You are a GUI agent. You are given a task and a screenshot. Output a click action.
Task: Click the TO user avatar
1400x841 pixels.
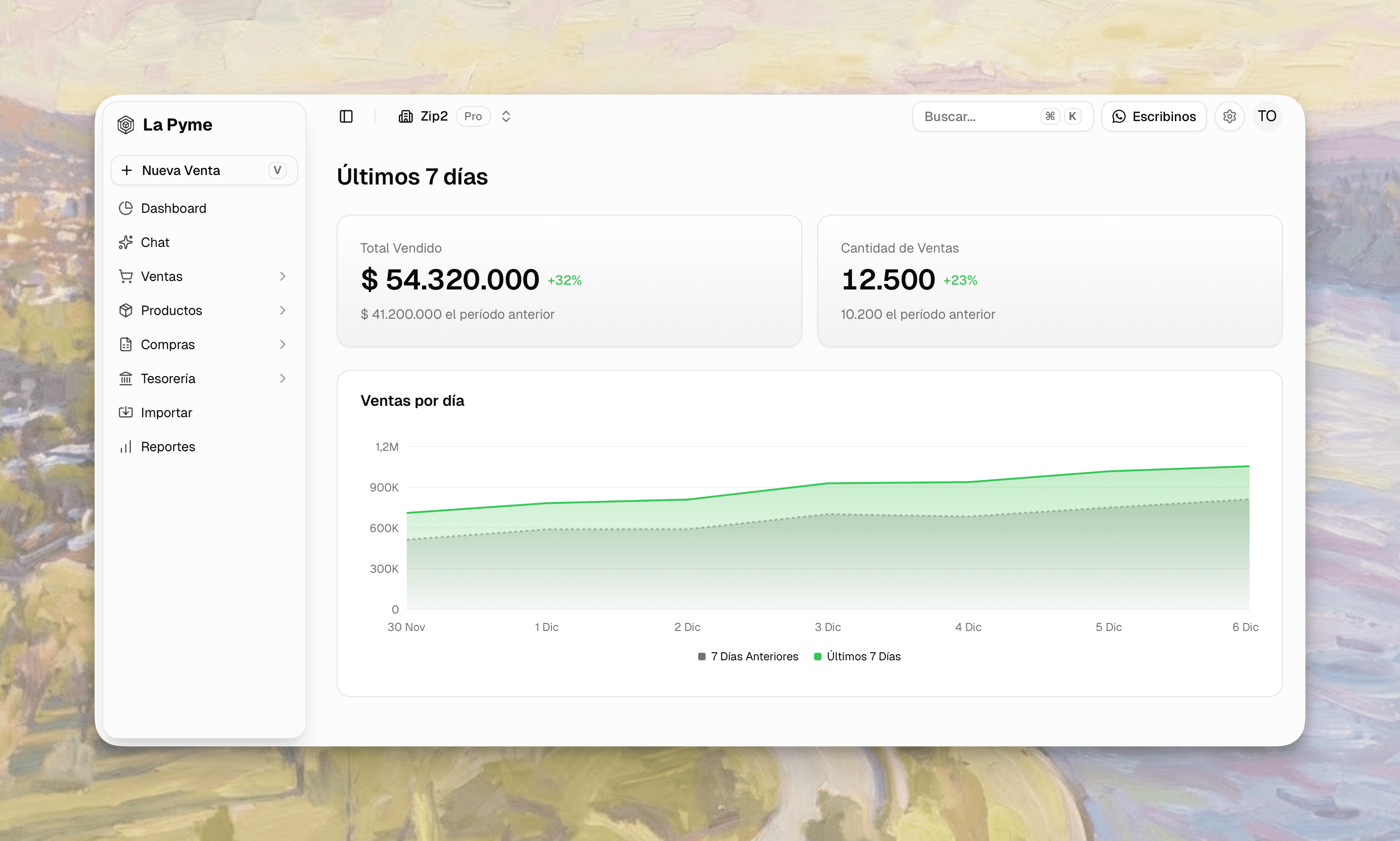pyautogui.click(x=1268, y=116)
